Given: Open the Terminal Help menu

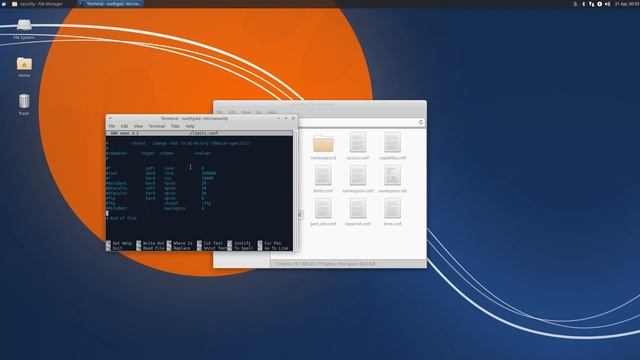Looking at the screenshot, I should click(x=190, y=126).
